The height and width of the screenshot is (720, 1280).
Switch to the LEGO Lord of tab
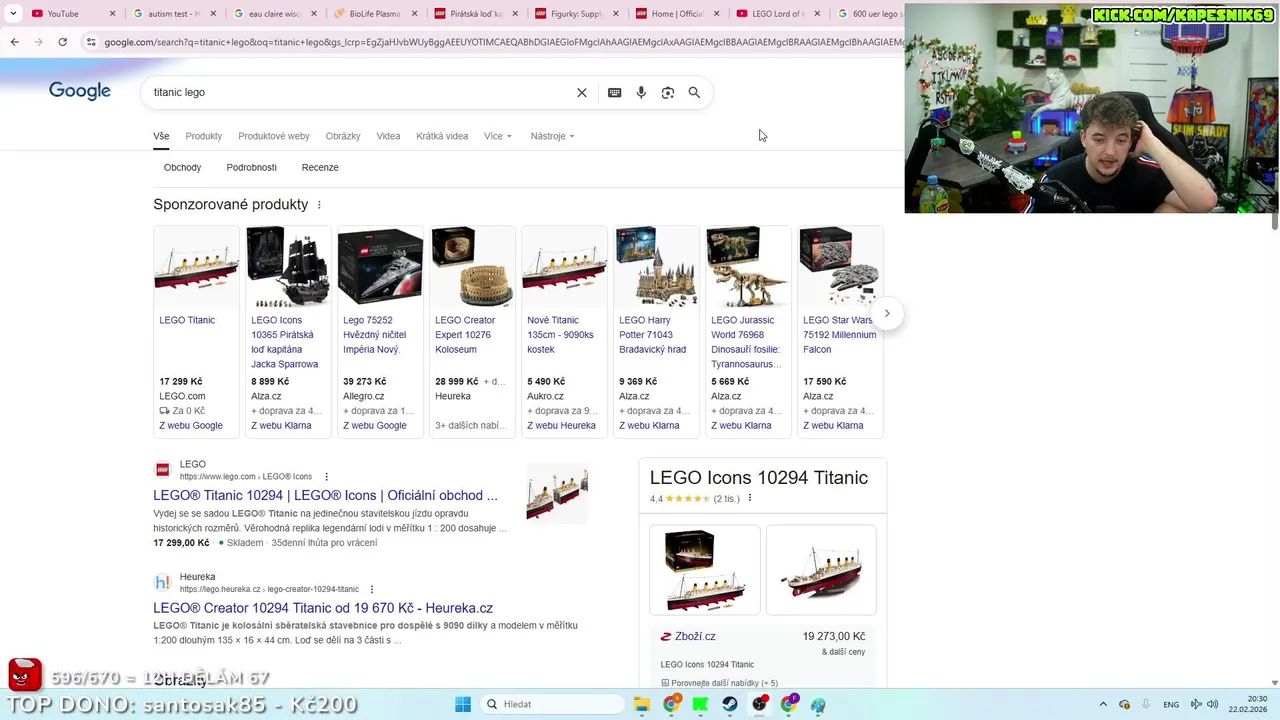(777, 14)
